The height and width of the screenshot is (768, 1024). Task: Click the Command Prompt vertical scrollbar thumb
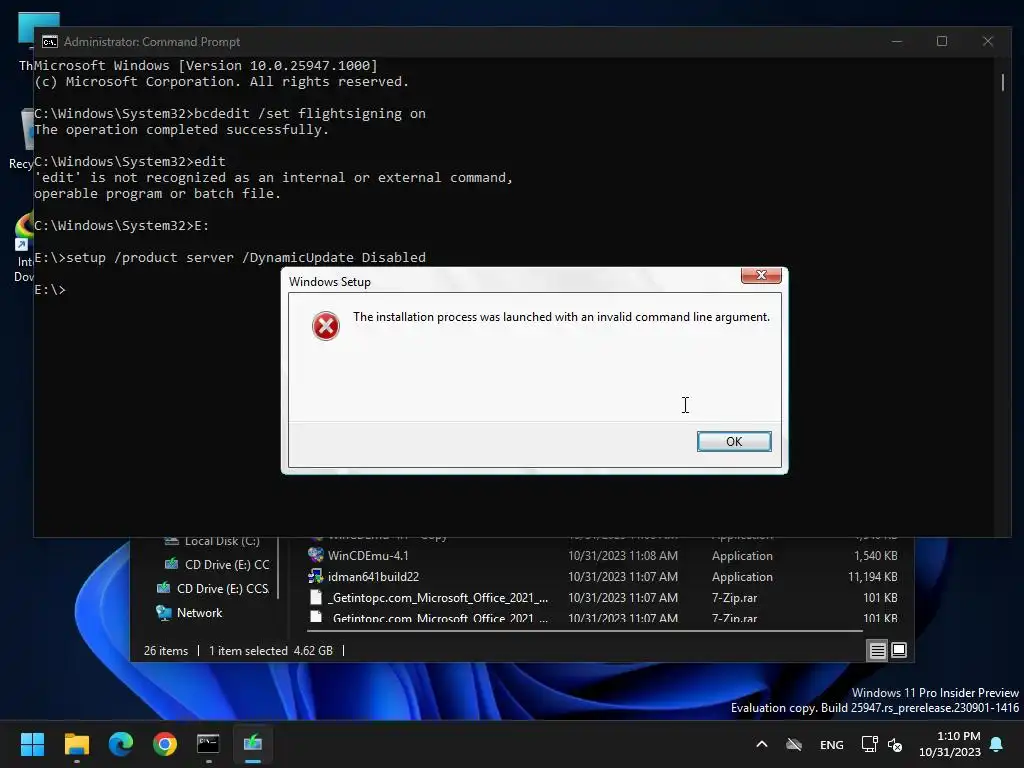click(x=1002, y=82)
